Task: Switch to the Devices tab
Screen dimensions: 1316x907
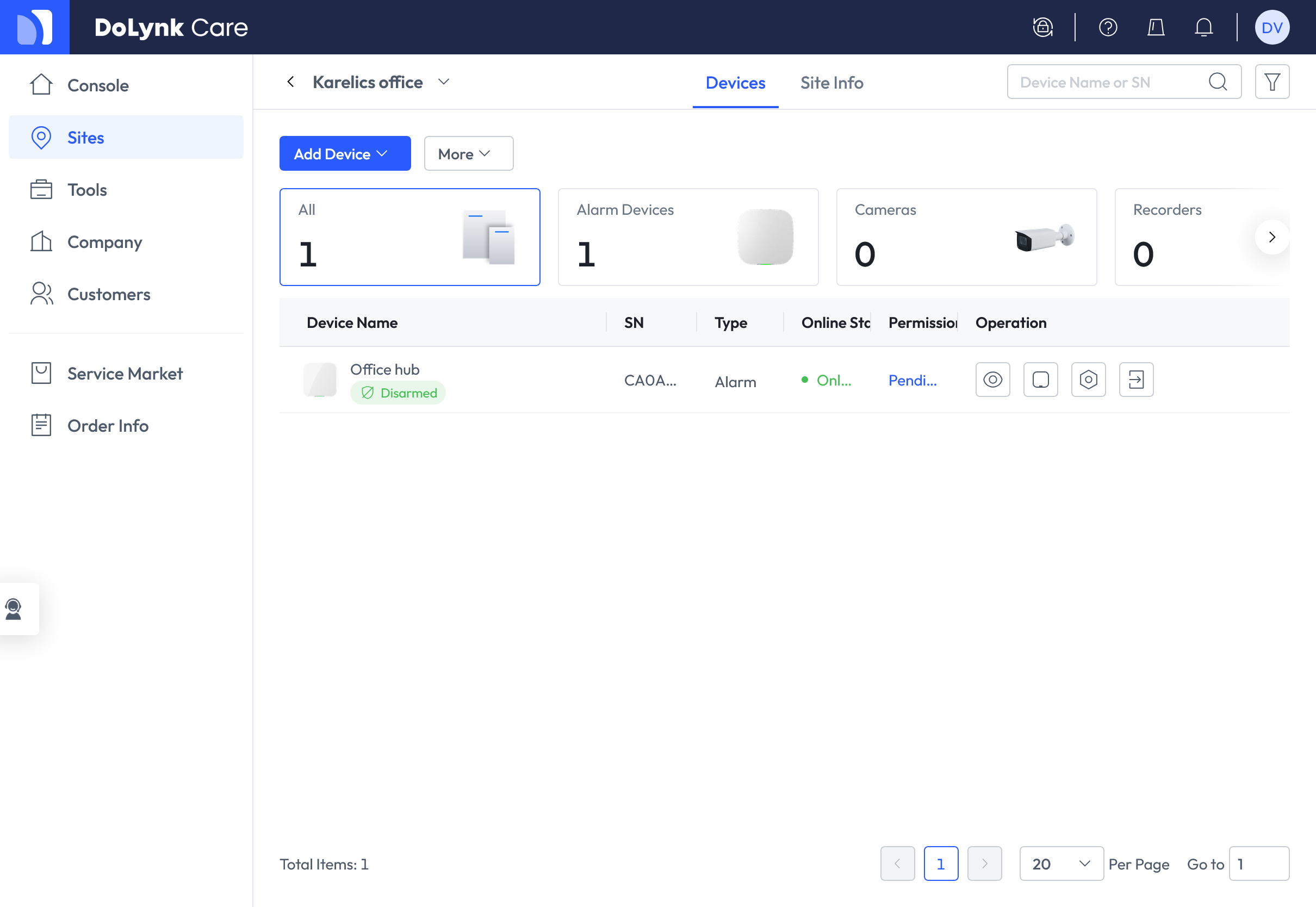Action: (x=735, y=83)
